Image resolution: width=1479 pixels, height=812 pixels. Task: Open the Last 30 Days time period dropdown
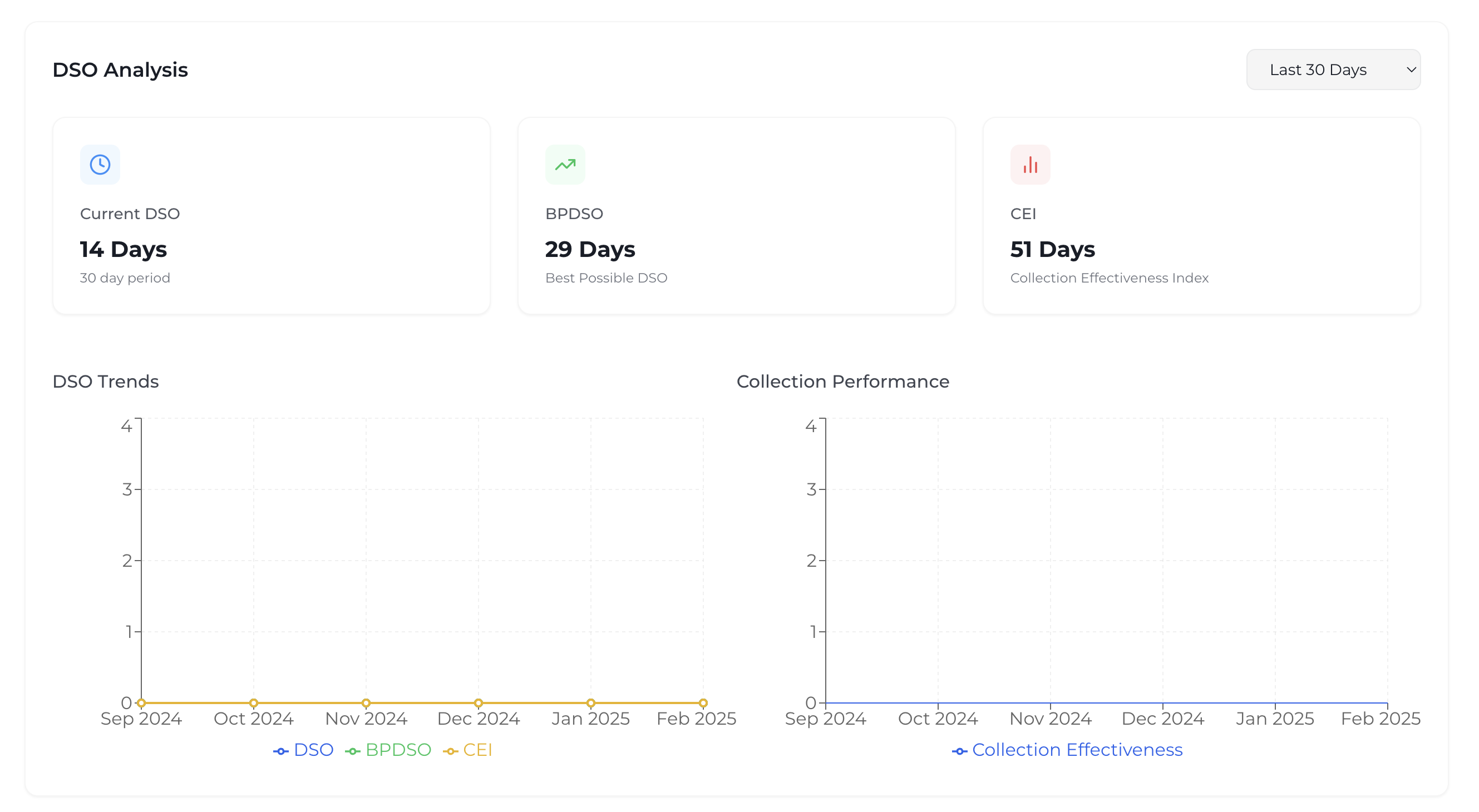tap(1333, 70)
